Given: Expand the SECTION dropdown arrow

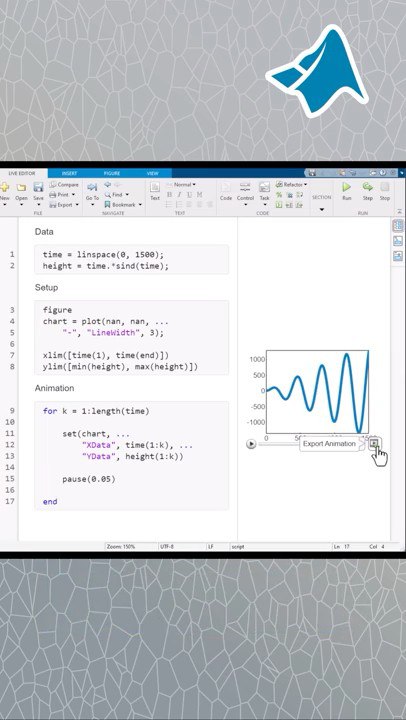Looking at the screenshot, I should tap(321, 209).
